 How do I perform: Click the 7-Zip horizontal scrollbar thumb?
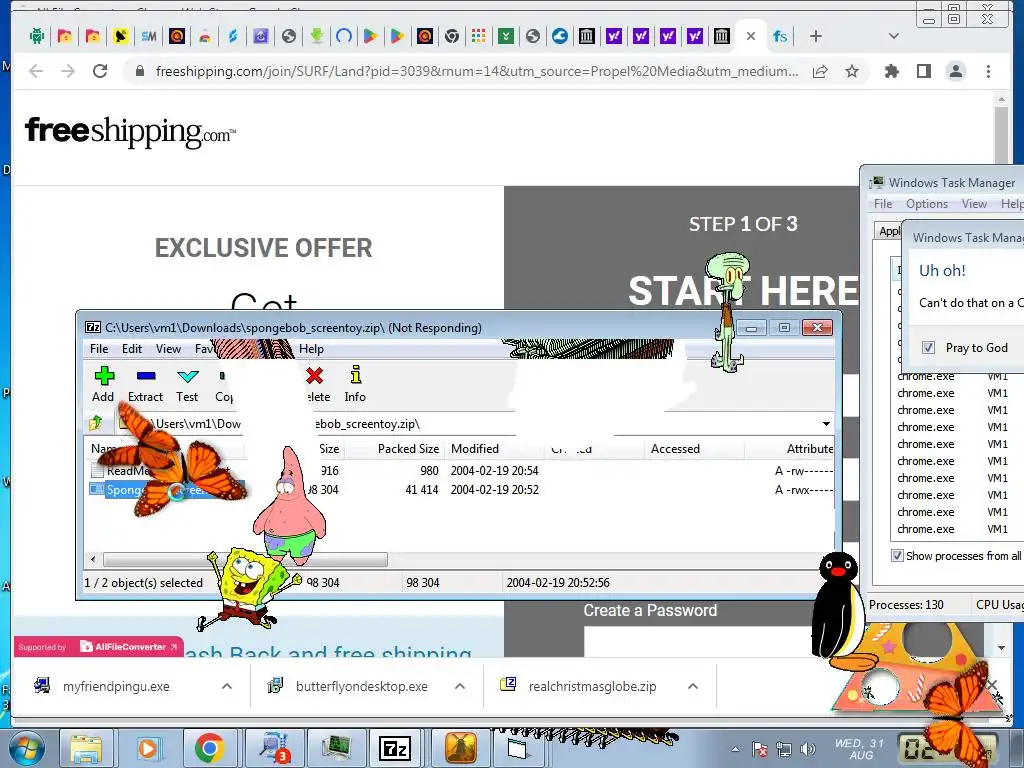coord(245,559)
